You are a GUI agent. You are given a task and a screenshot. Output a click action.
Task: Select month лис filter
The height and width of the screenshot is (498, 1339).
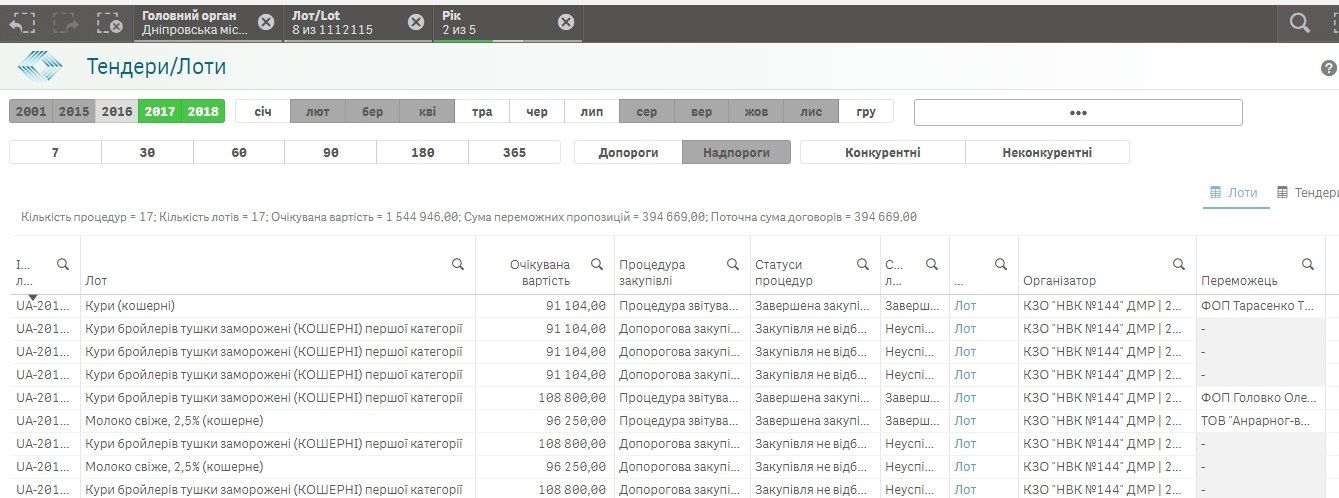(x=811, y=112)
